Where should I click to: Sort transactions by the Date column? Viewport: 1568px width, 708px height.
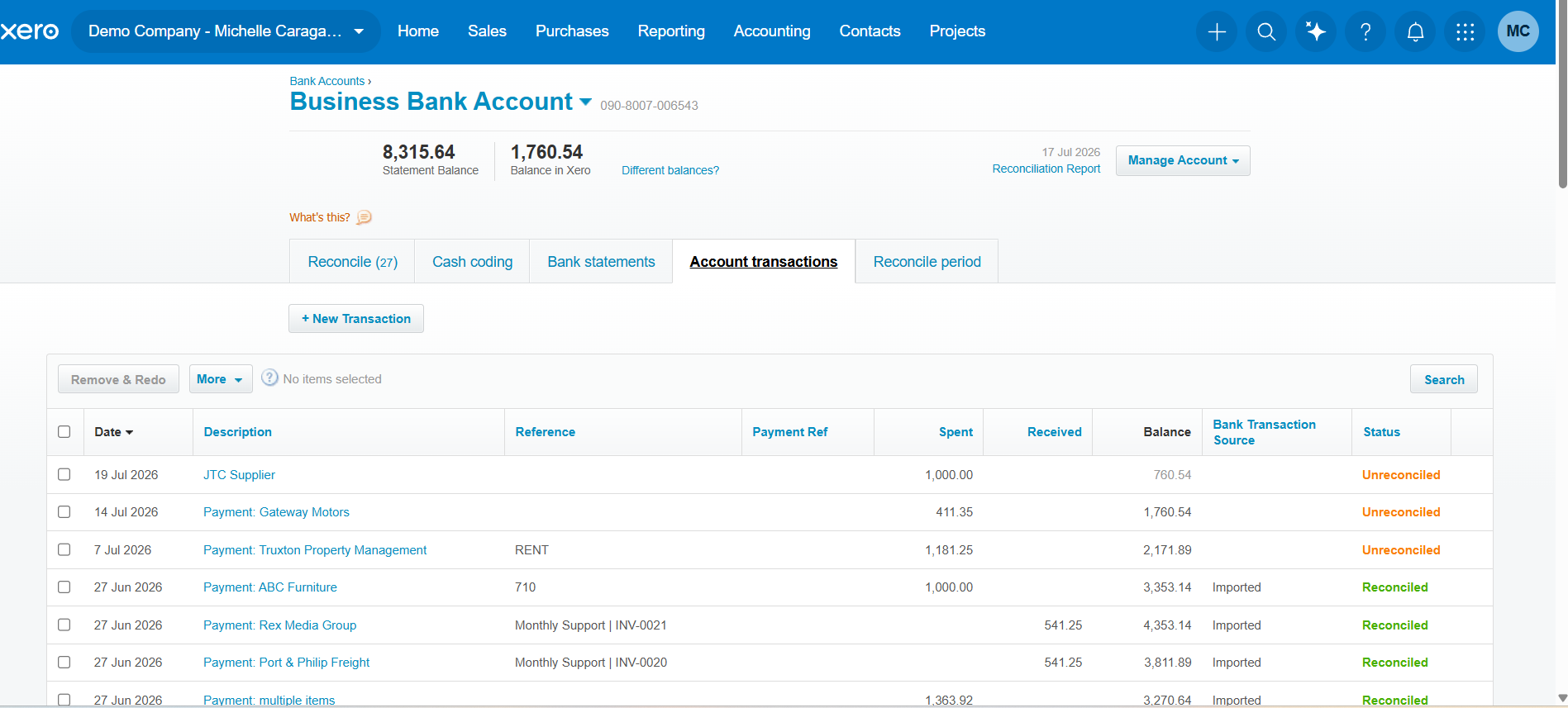[113, 432]
